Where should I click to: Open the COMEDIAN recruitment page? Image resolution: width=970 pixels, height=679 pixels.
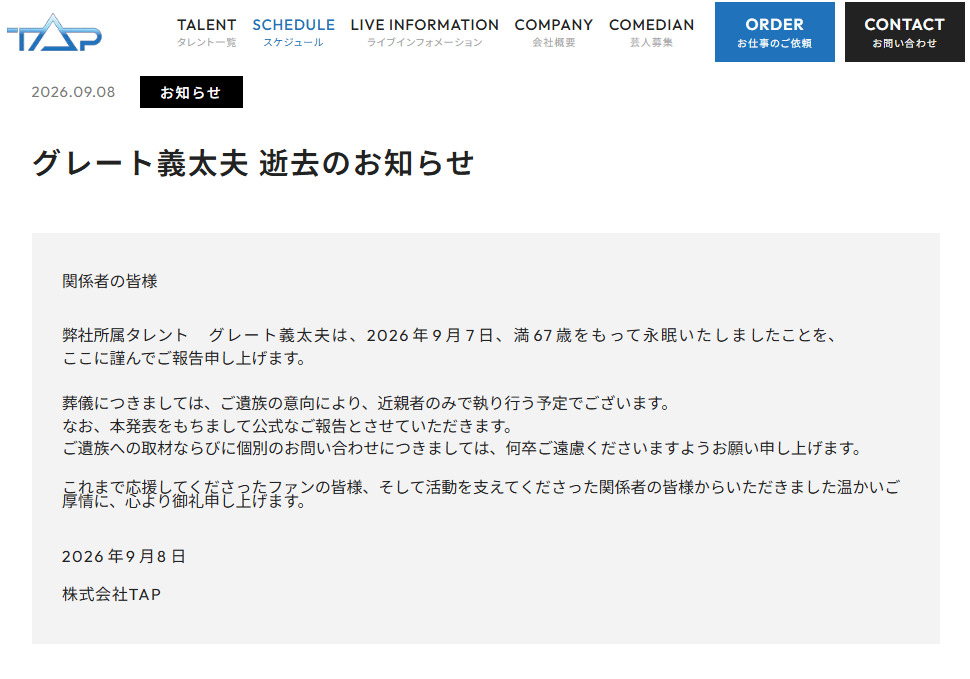click(x=651, y=32)
